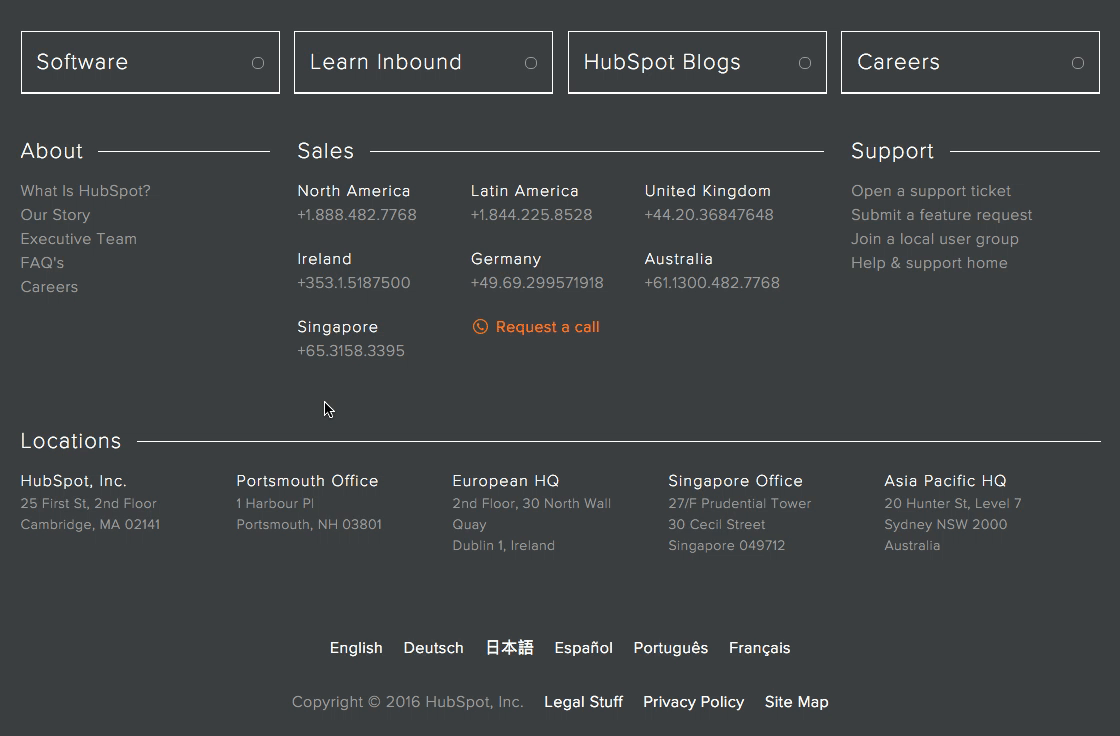Click the European HQ heading
Viewport: 1120px width, 736px height.
click(506, 481)
